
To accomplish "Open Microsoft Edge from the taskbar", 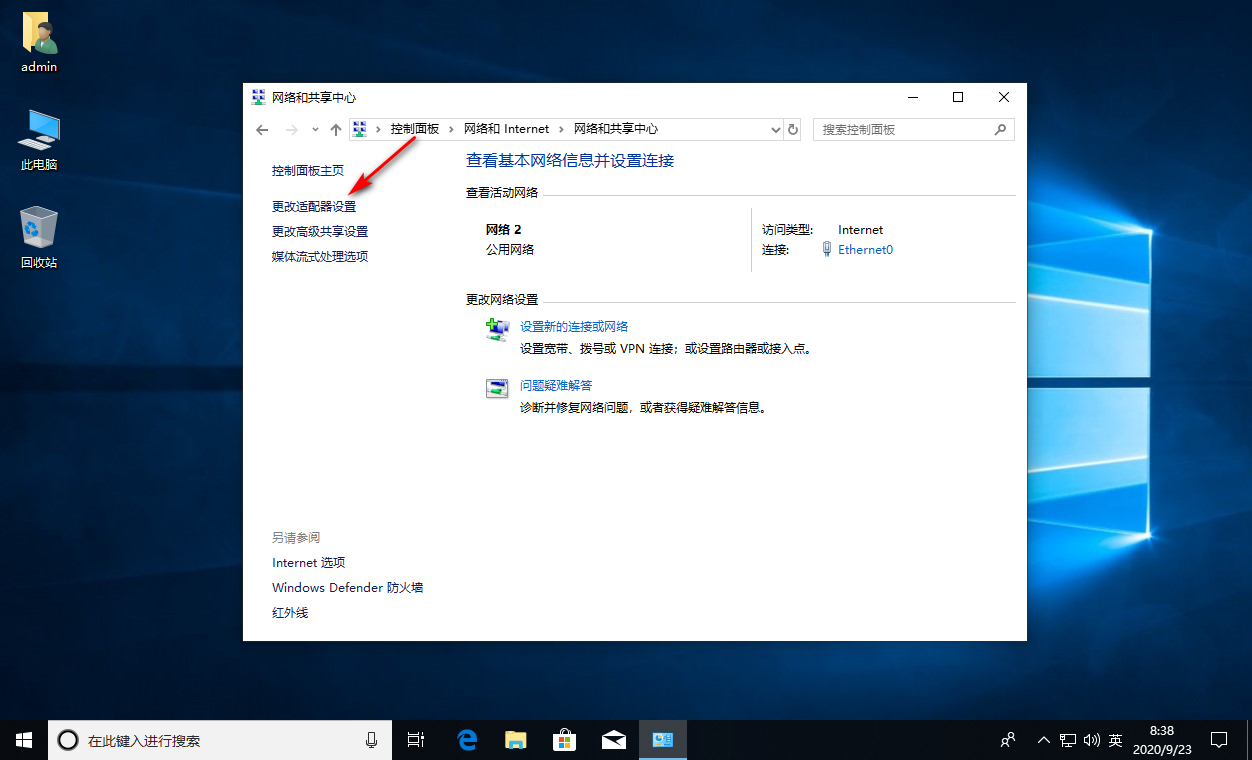I will 466,740.
